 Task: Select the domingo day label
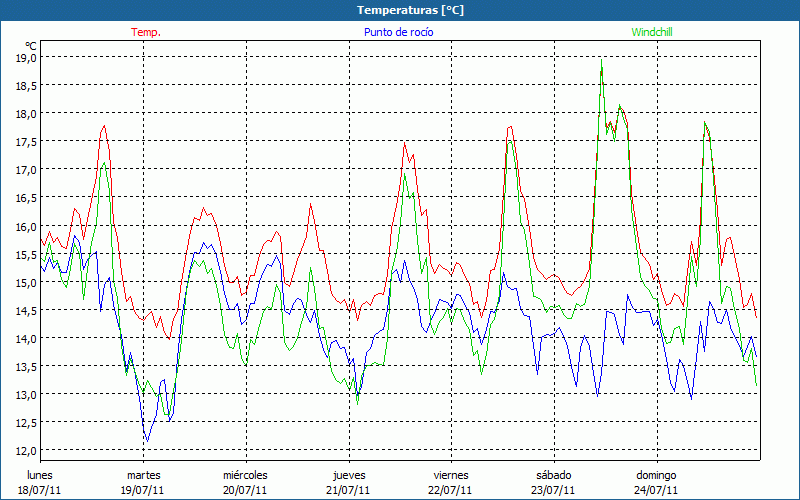[x=656, y=475]
